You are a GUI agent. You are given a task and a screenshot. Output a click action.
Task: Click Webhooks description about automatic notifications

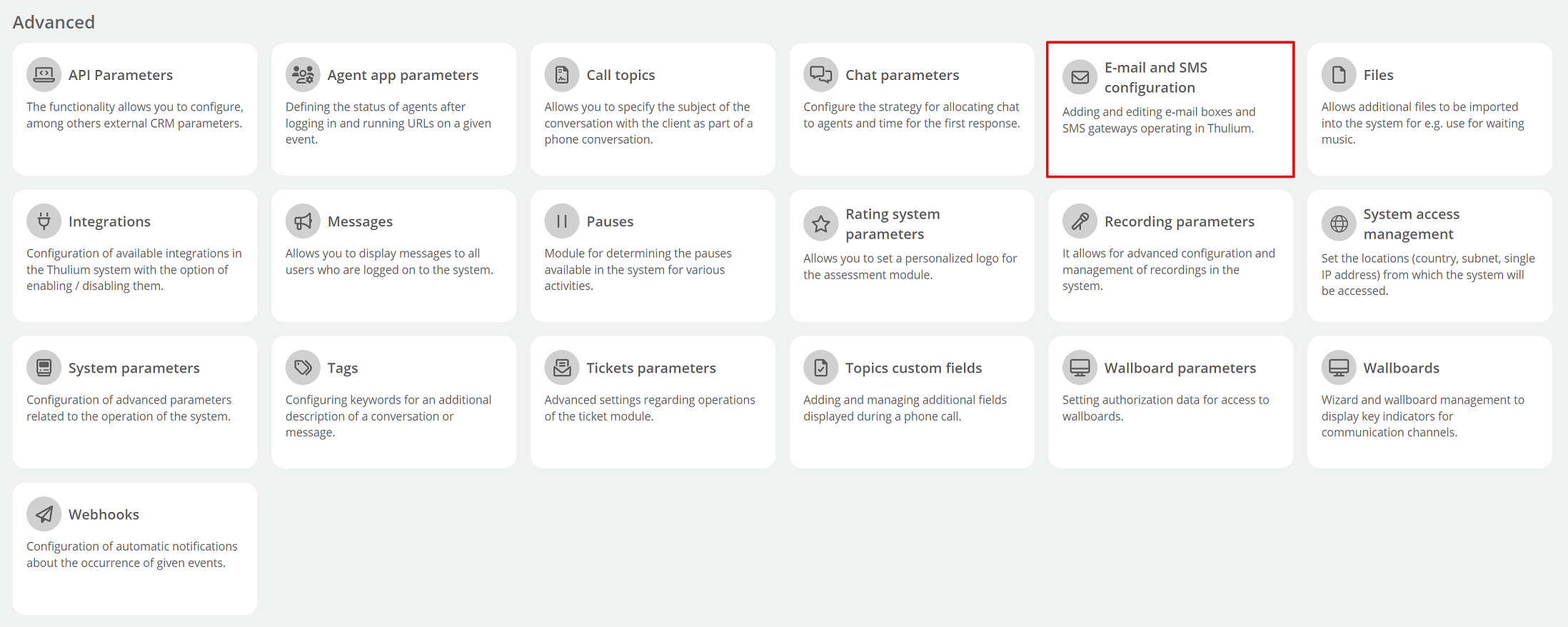[x=132, y=554]
